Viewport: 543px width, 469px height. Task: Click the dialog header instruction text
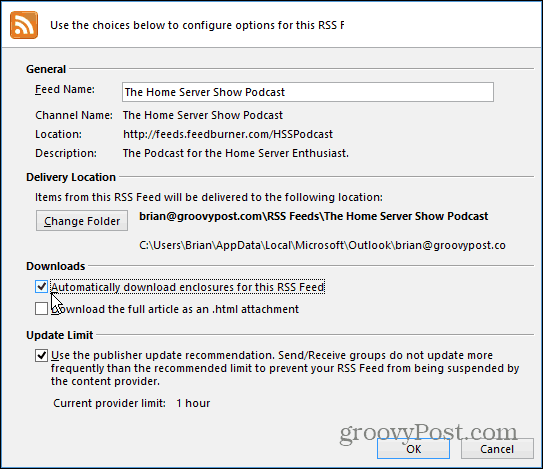coord(197,25)
